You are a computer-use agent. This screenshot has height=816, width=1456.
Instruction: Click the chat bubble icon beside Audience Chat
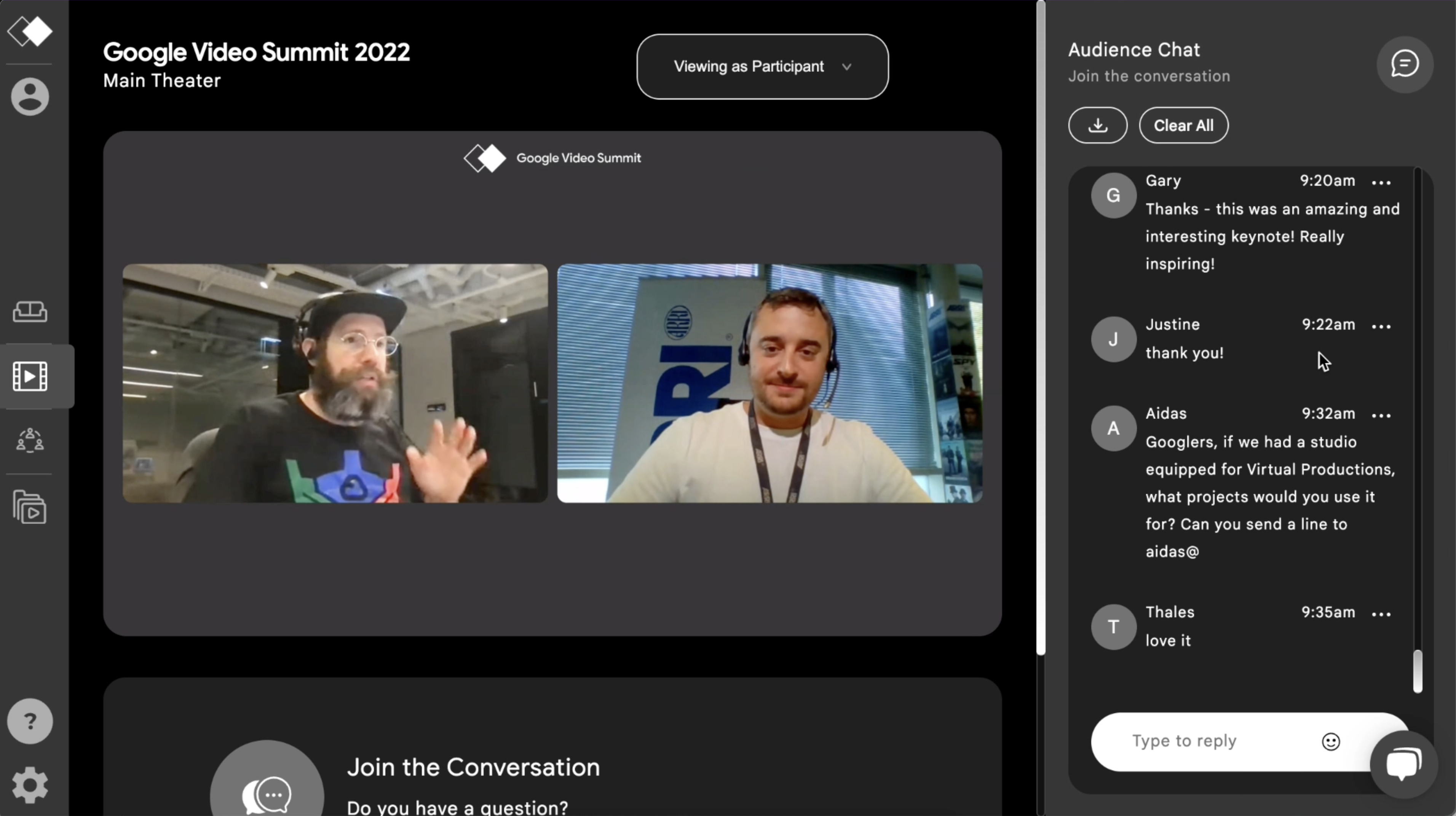(x=1405, y=64)
